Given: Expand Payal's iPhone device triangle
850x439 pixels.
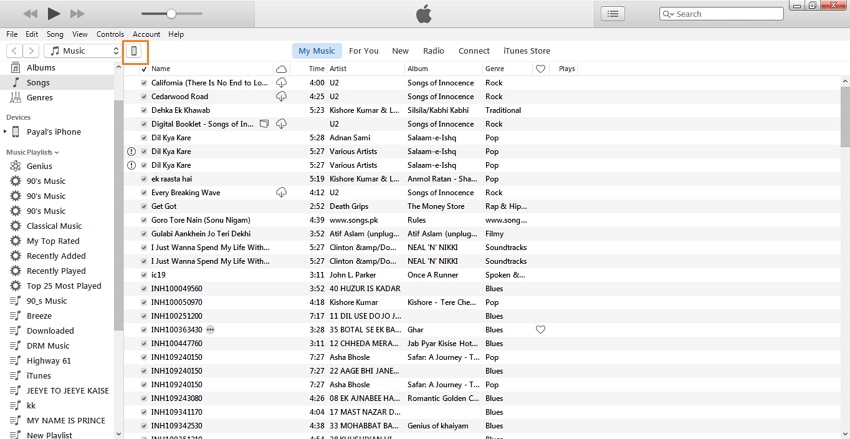Looking at the screenshot, I should point(5,132).
